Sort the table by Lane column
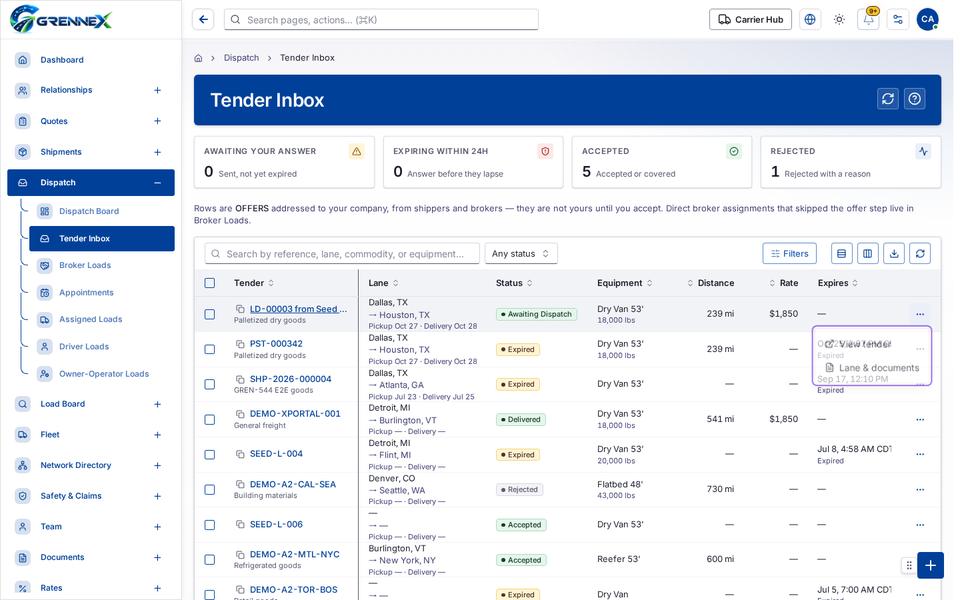The height and width of the screenshot is (600, 960). pyautogui.click(x=383, y=283)
